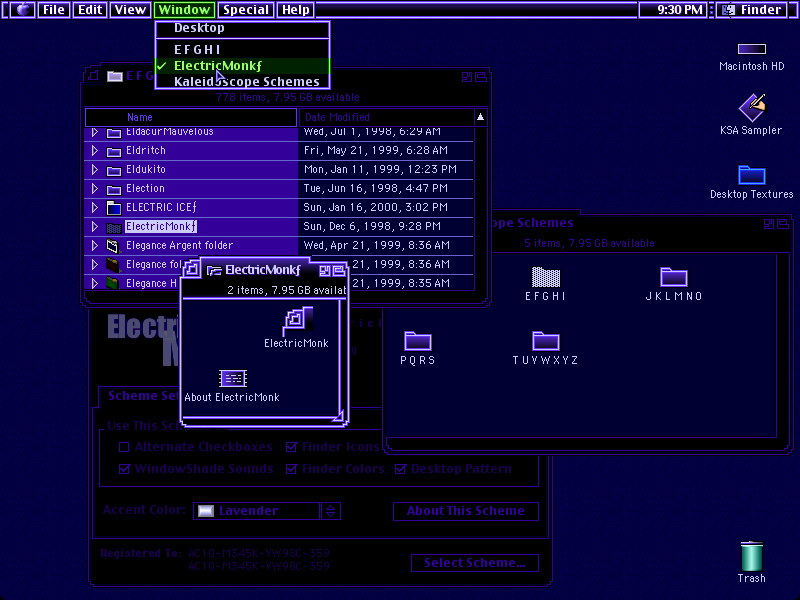Image resolution: width=800 pixels, height=600 pixels.
Task: Expand the Election folder disclosure triangle
Action: coord(94,188)
